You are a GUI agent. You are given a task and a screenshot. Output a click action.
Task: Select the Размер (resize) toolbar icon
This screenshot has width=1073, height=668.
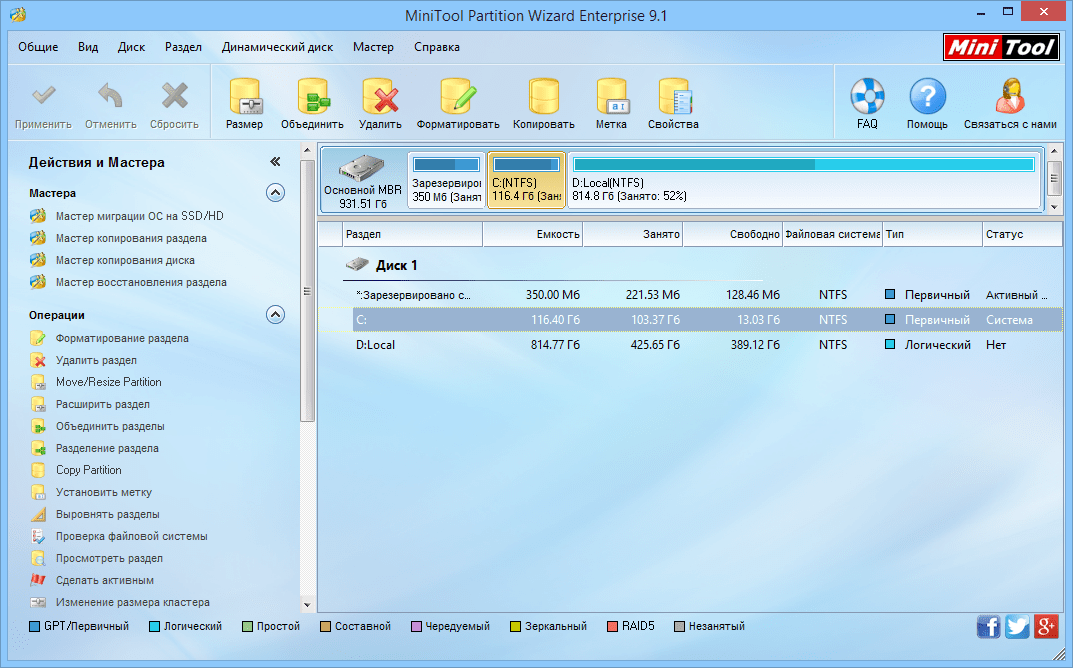point(244,101)
